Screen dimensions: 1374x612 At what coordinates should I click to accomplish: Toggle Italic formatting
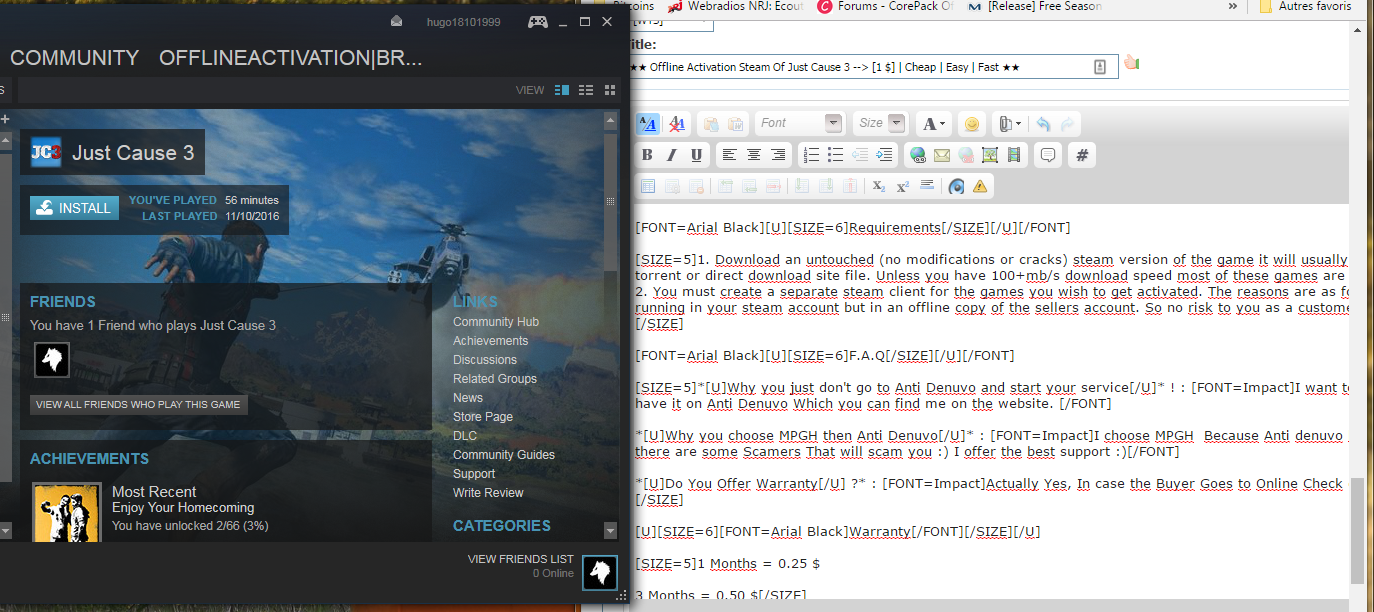[672, 155]
